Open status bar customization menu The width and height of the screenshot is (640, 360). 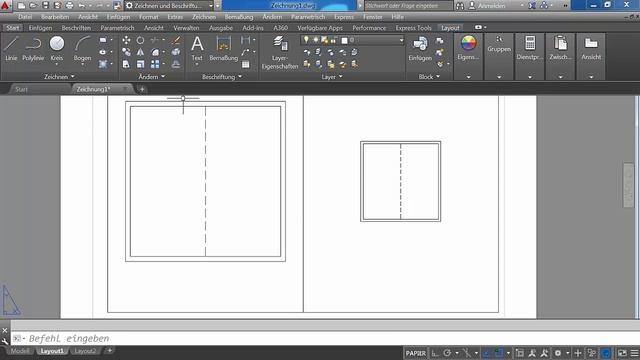tap(634, 353)
